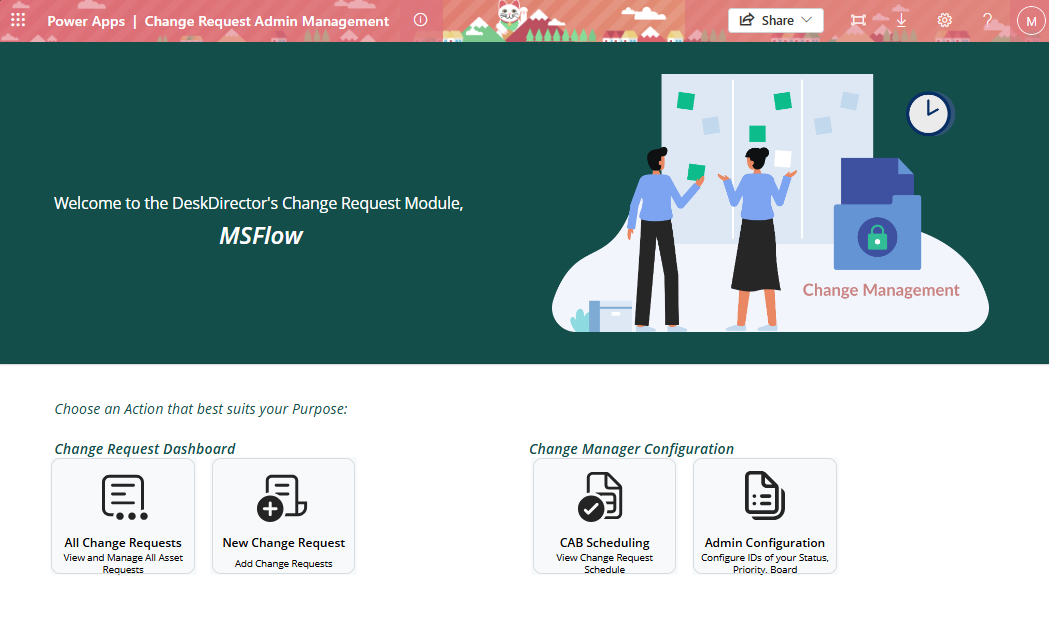Click the Share button
Image resolution: width=1049 pixels, height=621 pixels.
point(775,20)
